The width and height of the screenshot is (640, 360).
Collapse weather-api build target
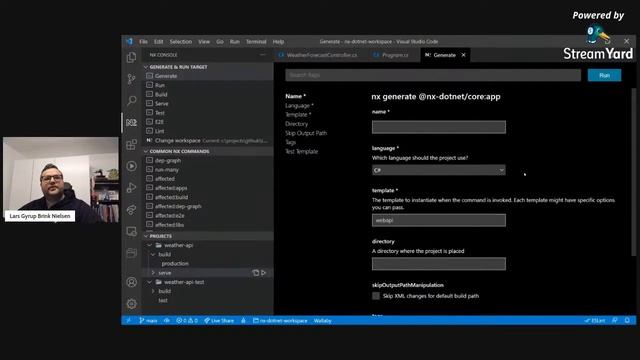click(x=153, y=254)
